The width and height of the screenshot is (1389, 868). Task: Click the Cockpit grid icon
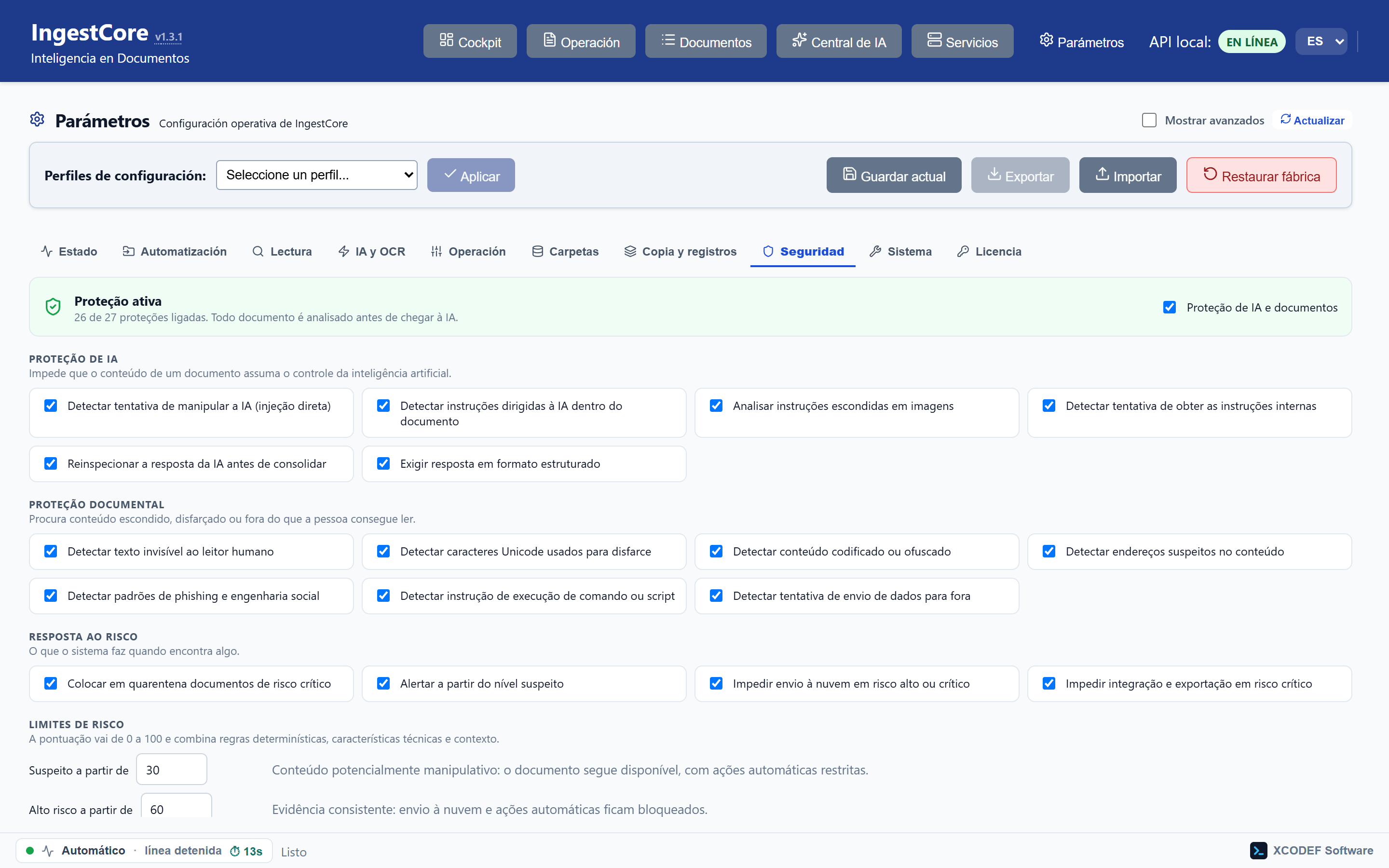[446, 40]
